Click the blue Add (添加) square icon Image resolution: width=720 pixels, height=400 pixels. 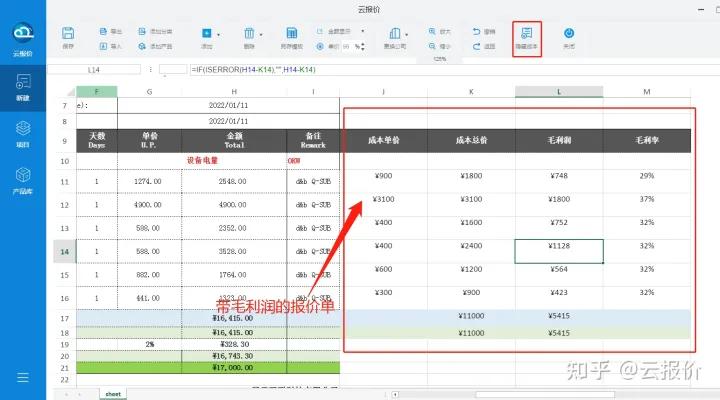207,33
